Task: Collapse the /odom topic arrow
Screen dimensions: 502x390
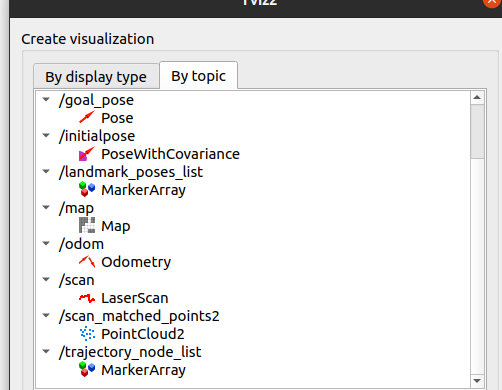Action: point(46,243)
